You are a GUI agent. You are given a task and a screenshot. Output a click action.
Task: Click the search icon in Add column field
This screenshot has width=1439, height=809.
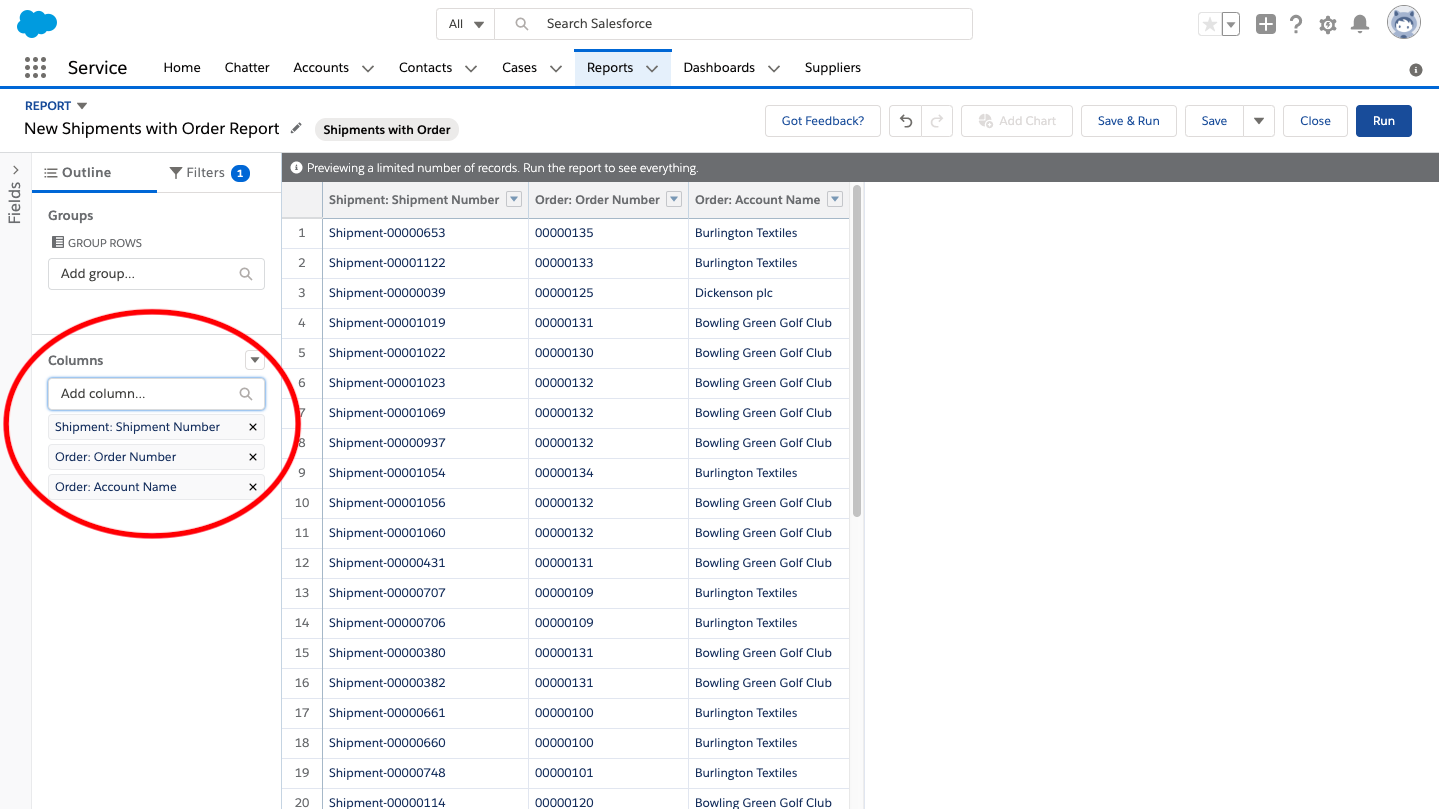pyautogui.click(x=246, y=394)
